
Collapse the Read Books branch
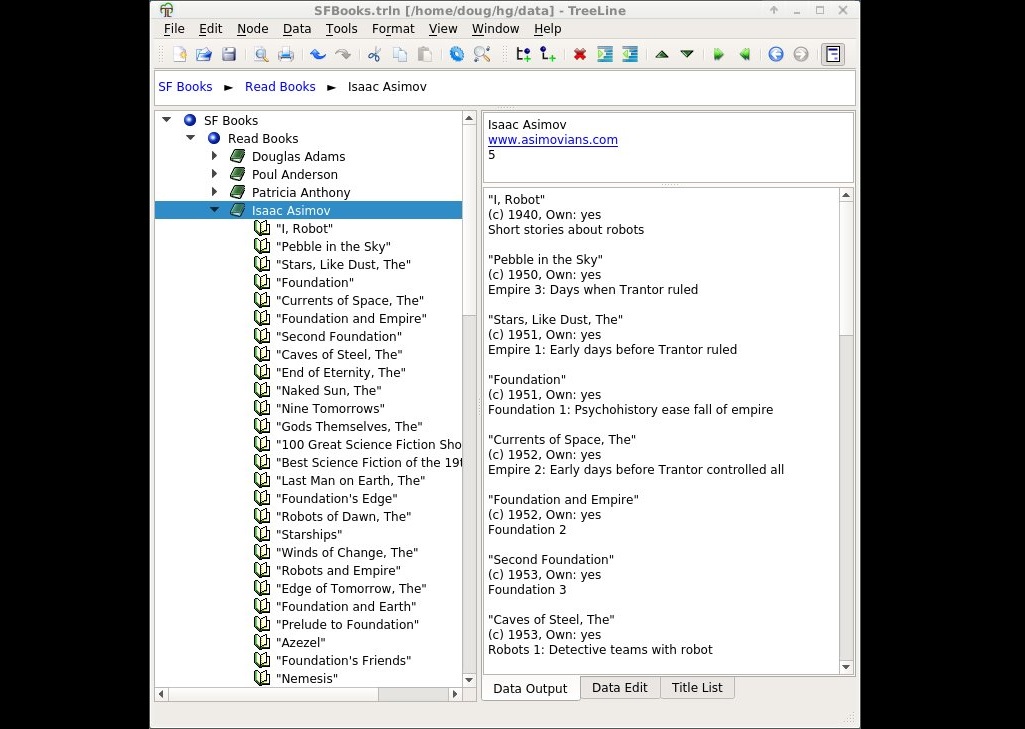[x=191, y=138]
